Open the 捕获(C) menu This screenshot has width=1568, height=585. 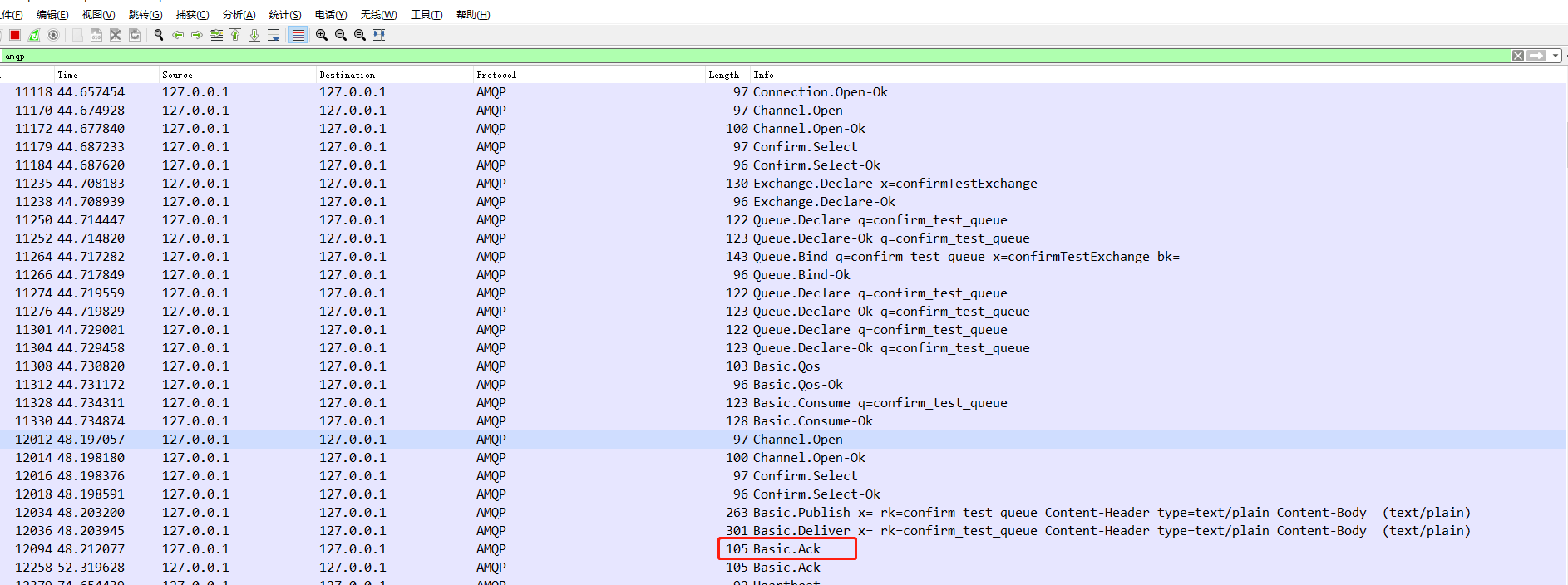click(x=192, y=15)
